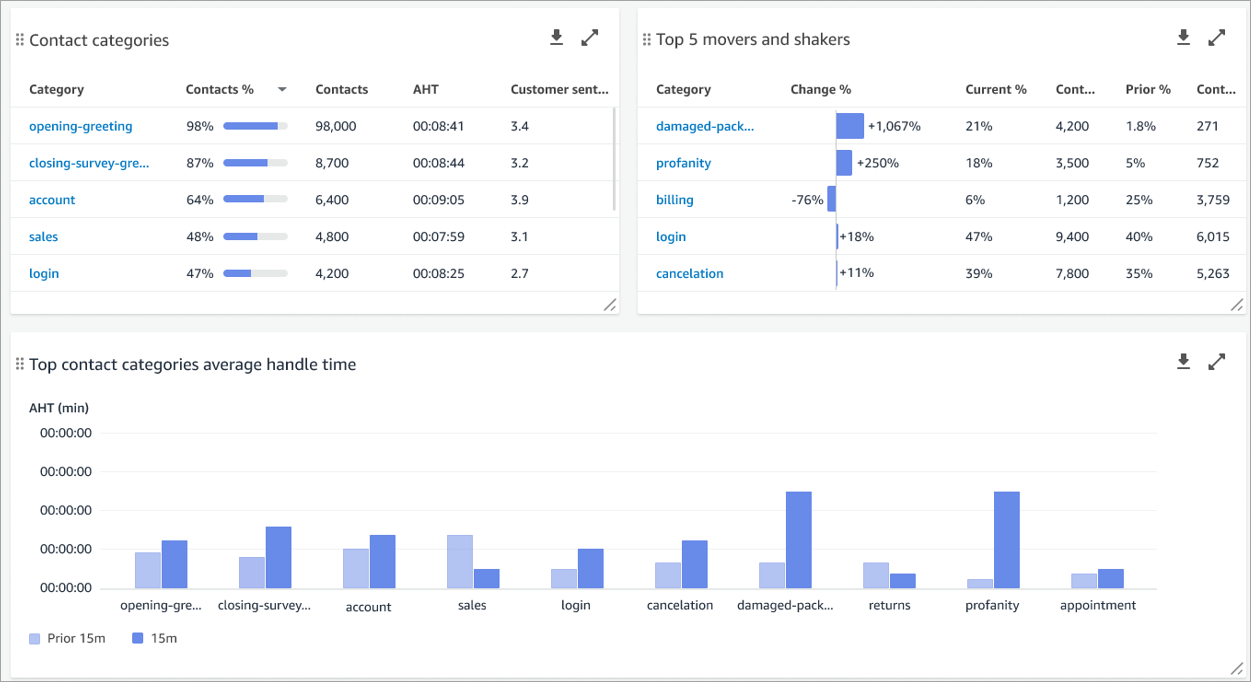This screenshot has width=1251, height=682.
Task: Expand the average handle time chart
Action: click(x=1216, y=362)
